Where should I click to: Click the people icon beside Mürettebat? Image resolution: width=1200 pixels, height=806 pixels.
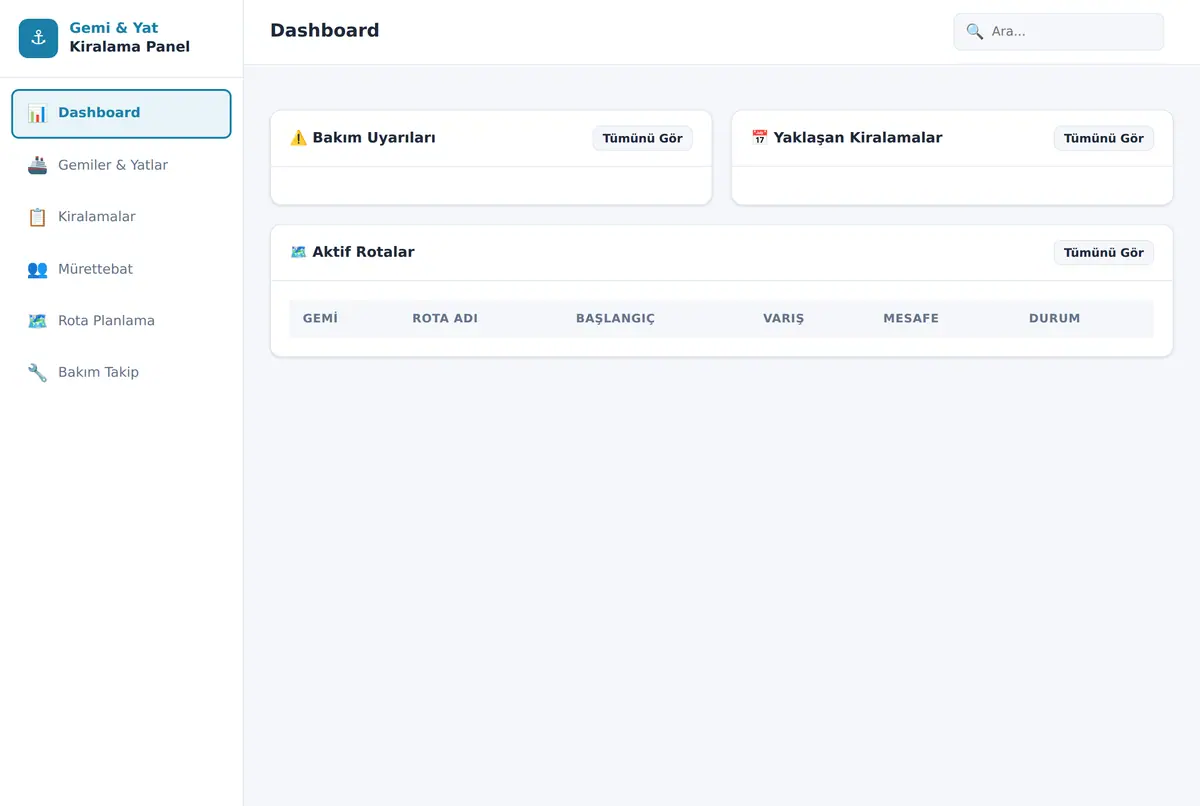click(37, 269)
